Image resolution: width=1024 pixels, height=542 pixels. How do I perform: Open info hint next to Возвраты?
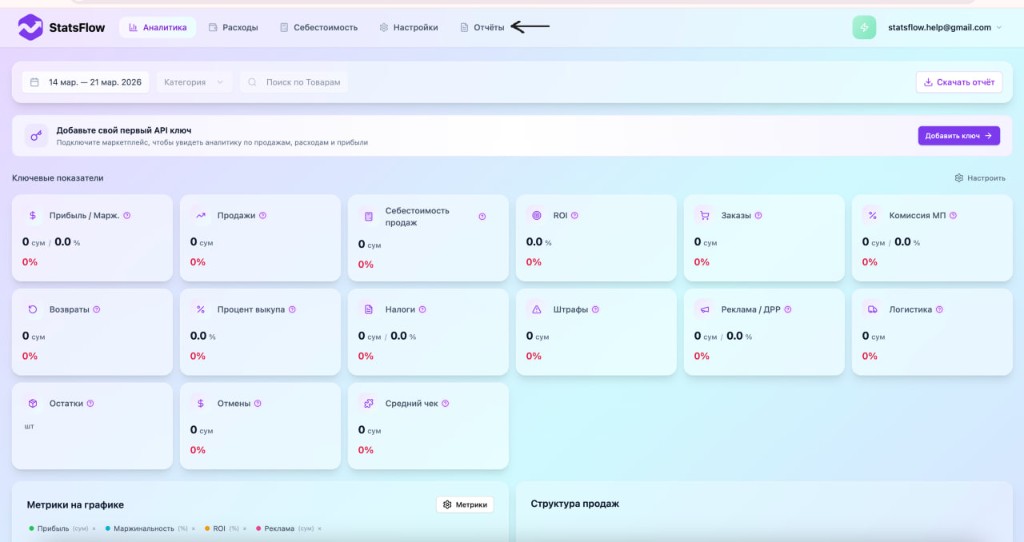point(97,310)
